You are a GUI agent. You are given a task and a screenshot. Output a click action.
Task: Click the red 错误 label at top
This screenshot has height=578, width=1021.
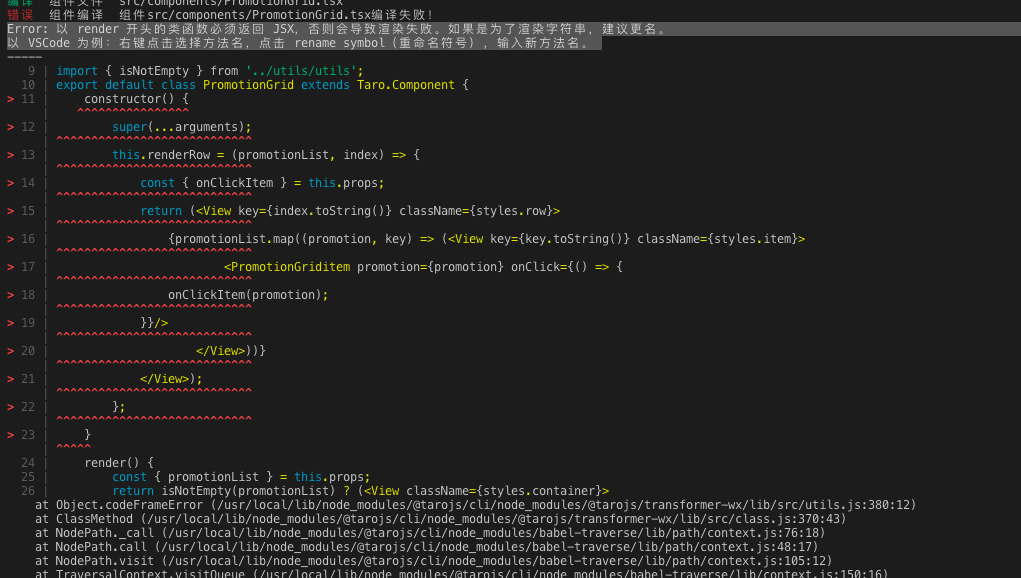tap(20, 15)
